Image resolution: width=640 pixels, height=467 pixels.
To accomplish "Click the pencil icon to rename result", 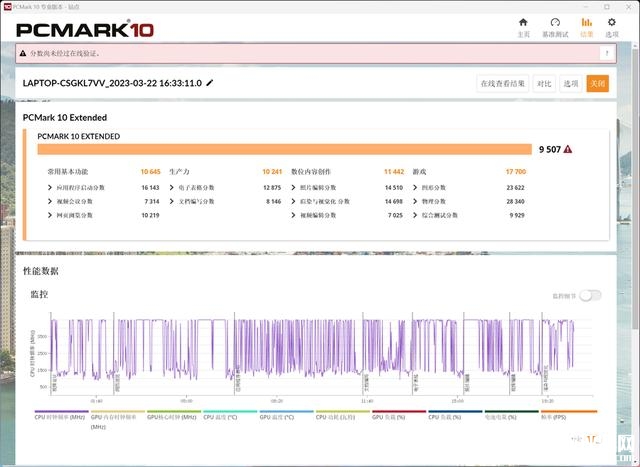I will pyautogui.click(x=209, y=83).
